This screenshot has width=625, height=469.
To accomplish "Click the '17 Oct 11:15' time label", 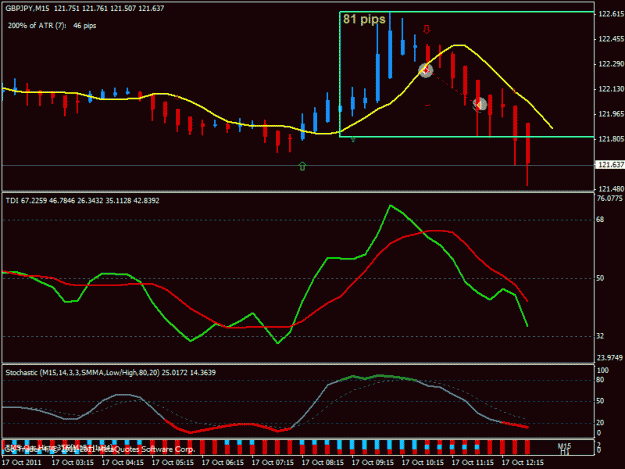I will [473, 463].
